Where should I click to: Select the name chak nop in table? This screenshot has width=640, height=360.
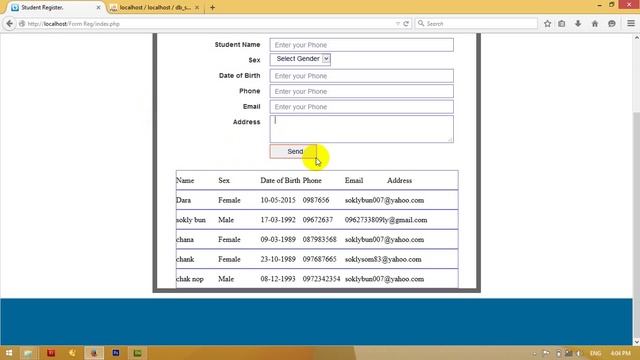click(190, 279)
